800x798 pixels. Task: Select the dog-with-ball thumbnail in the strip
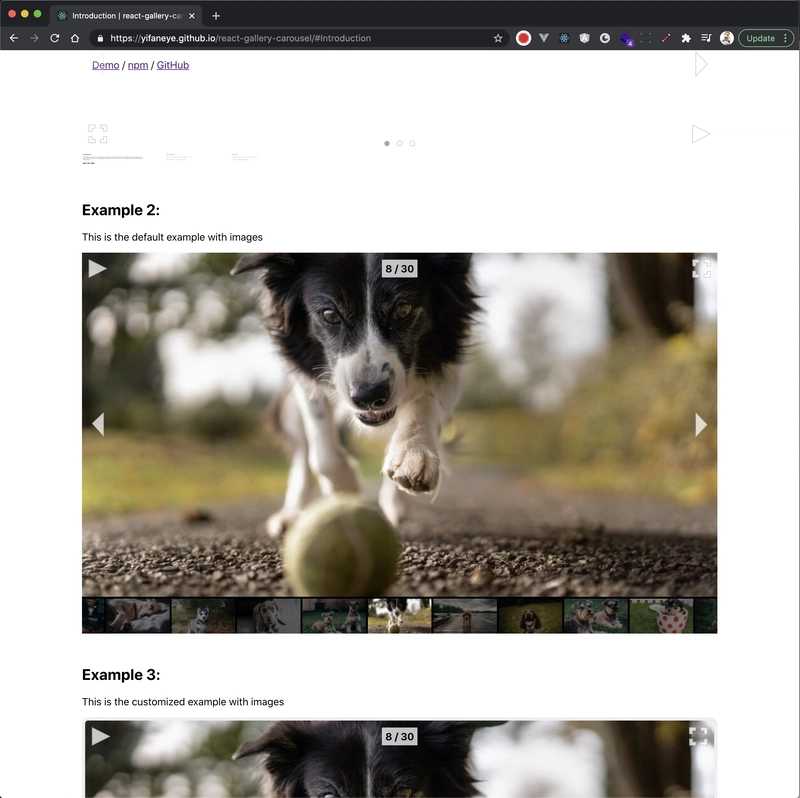[x=397, y=615]
